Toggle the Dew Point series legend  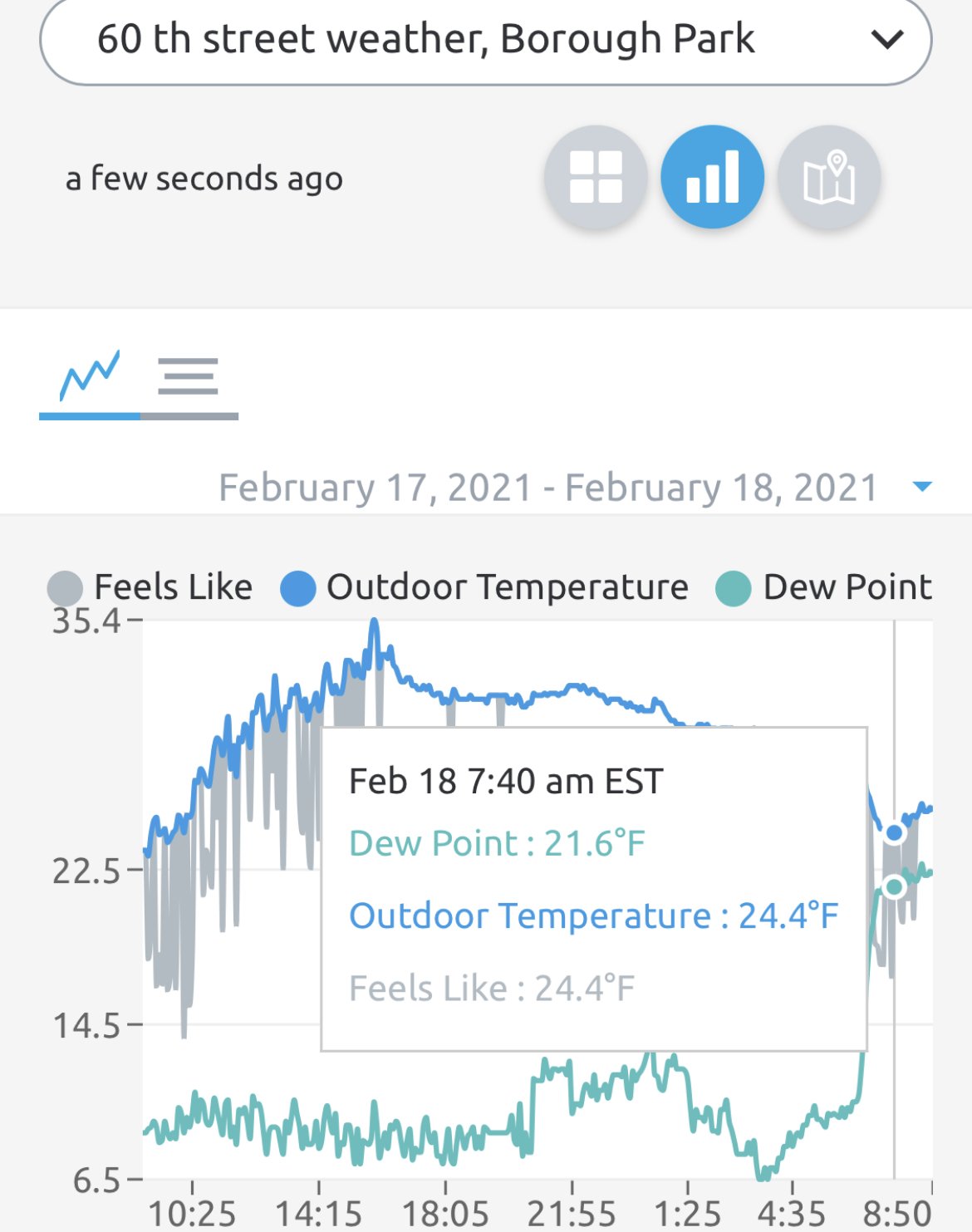point(823,587)
